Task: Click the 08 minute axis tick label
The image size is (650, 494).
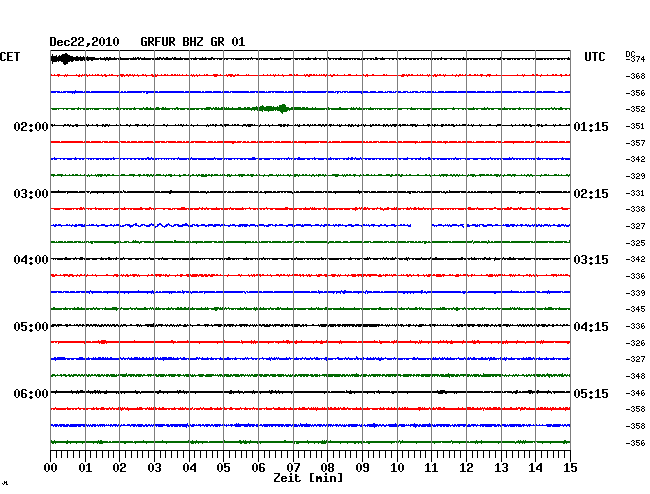Action: tap(327, 468)
